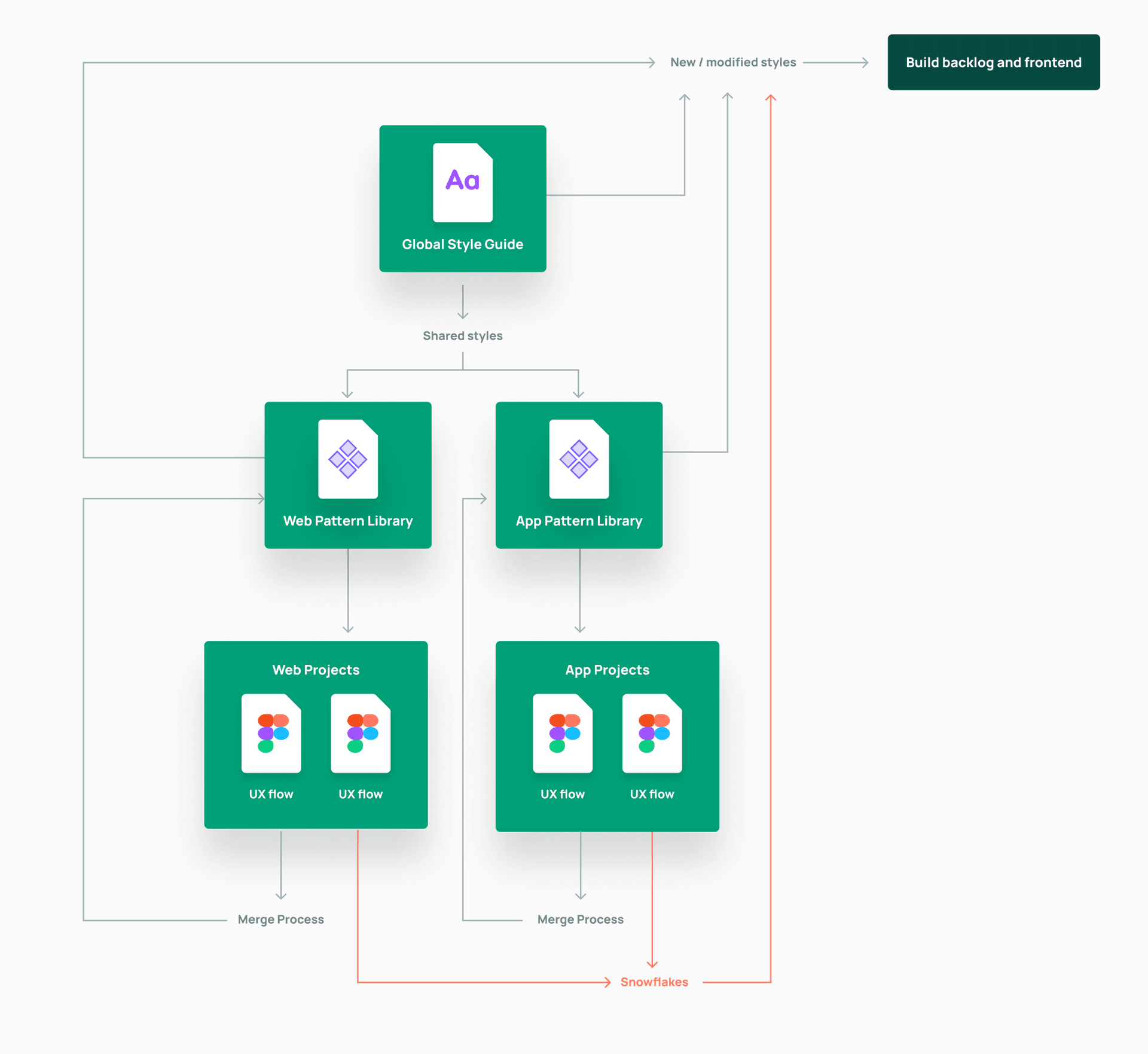Click the Merge Process label under App Projects
Image resolution: width=1148 pixels, height=1054 pixels.
[580, 919]
